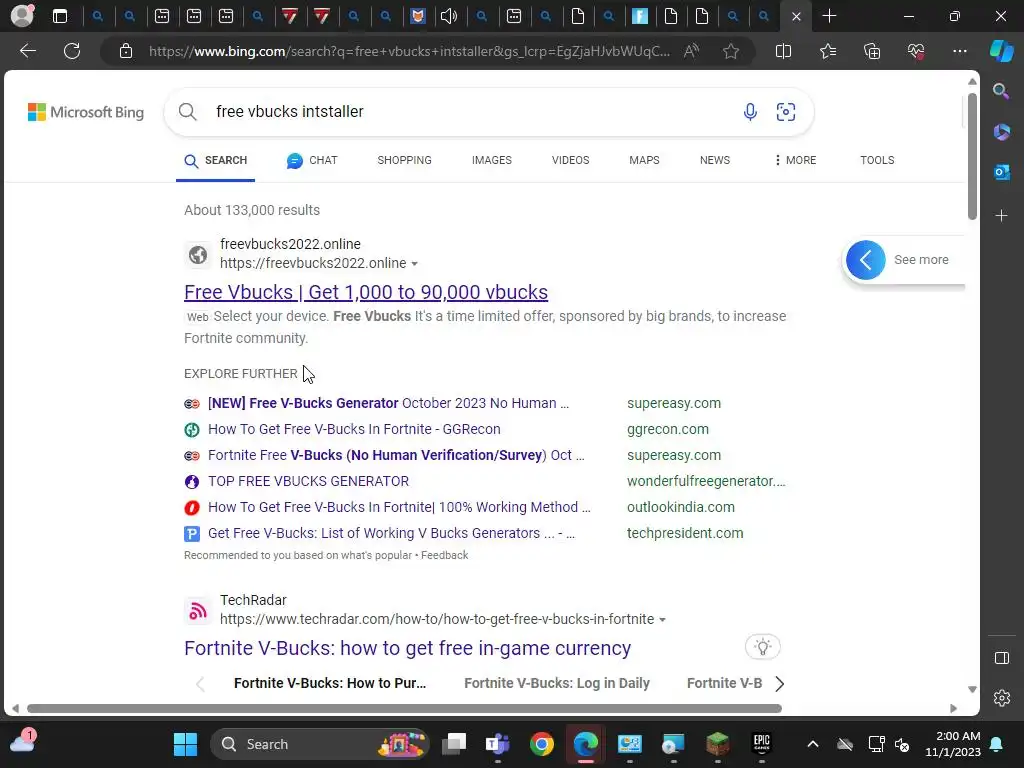Image resolution: width=1024 pixels, height=768 pixels.
Task: Switch to the NEWS tab
Action: (x=714, y=160)
